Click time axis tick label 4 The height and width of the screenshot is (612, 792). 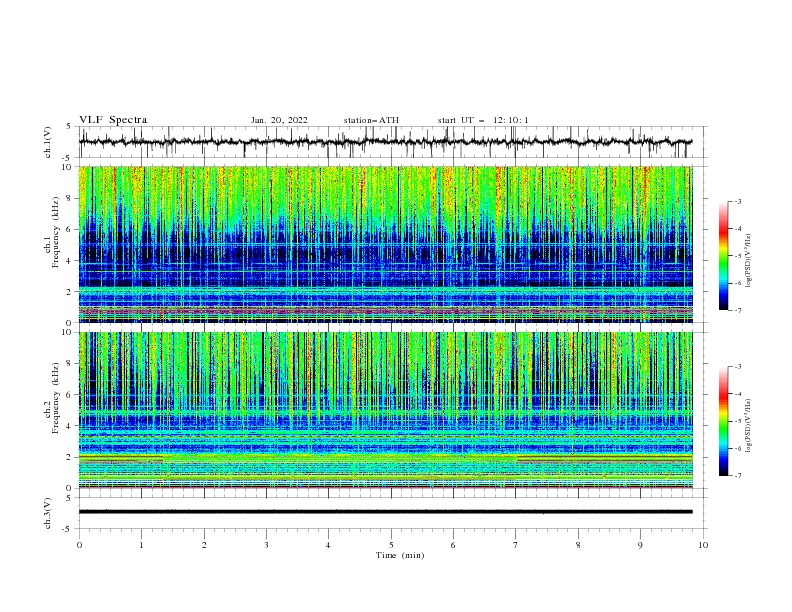(x=329, y=545)
